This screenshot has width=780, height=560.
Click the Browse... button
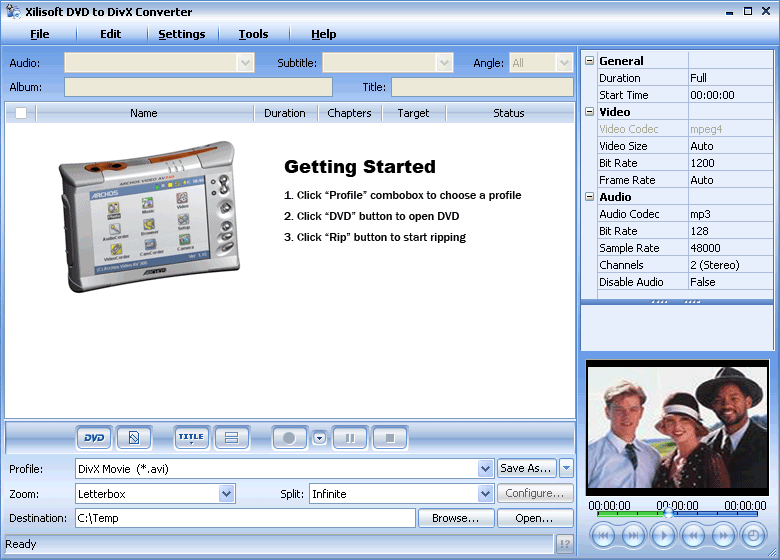[456, 518]
